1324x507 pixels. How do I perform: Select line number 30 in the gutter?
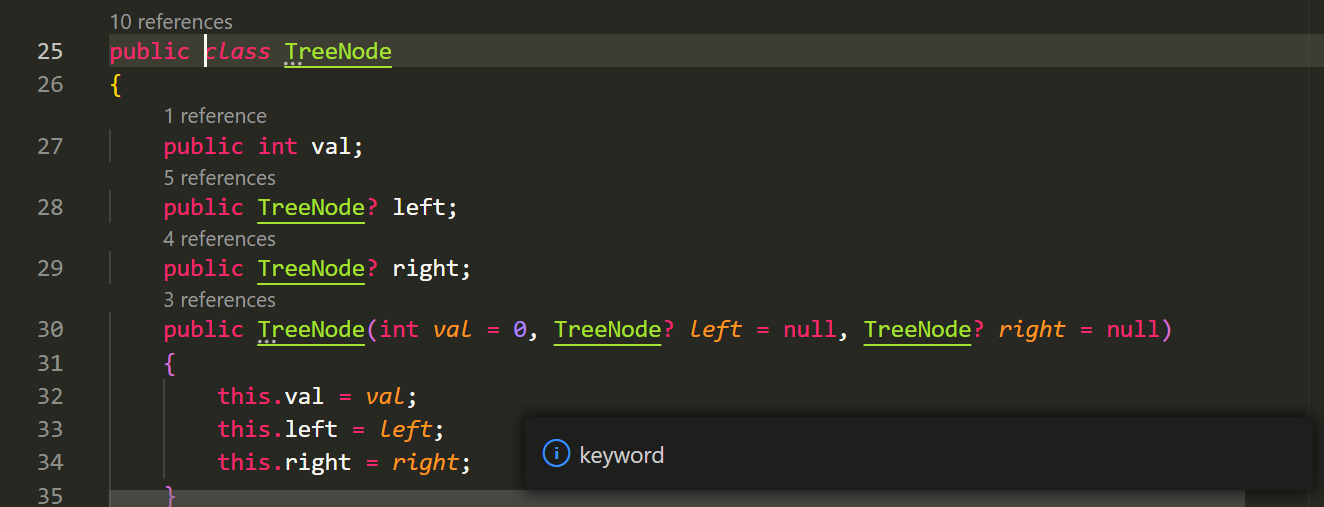[x=50, y=329]
